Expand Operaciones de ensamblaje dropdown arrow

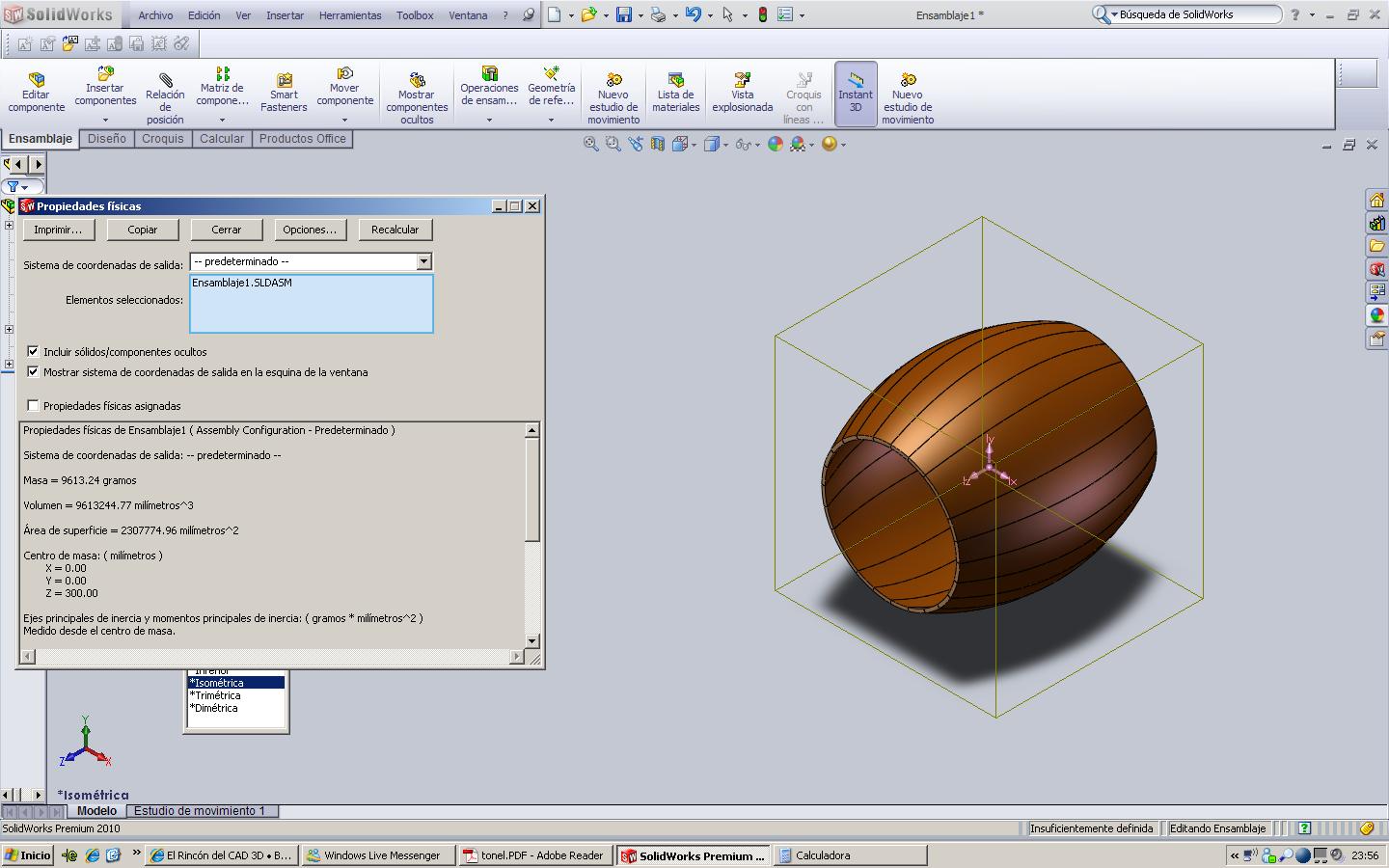[489, 121]
